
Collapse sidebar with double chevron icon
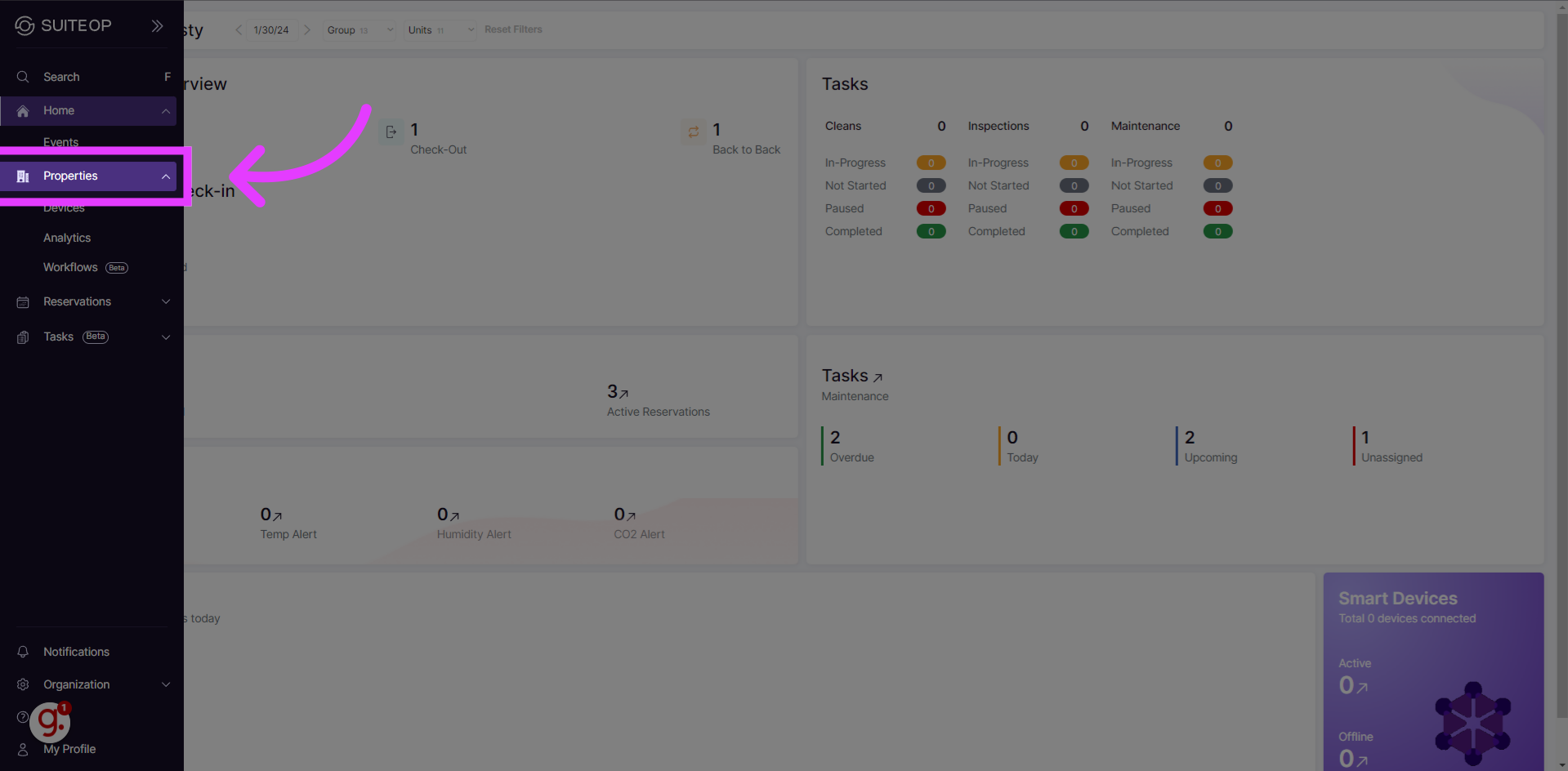157,26
